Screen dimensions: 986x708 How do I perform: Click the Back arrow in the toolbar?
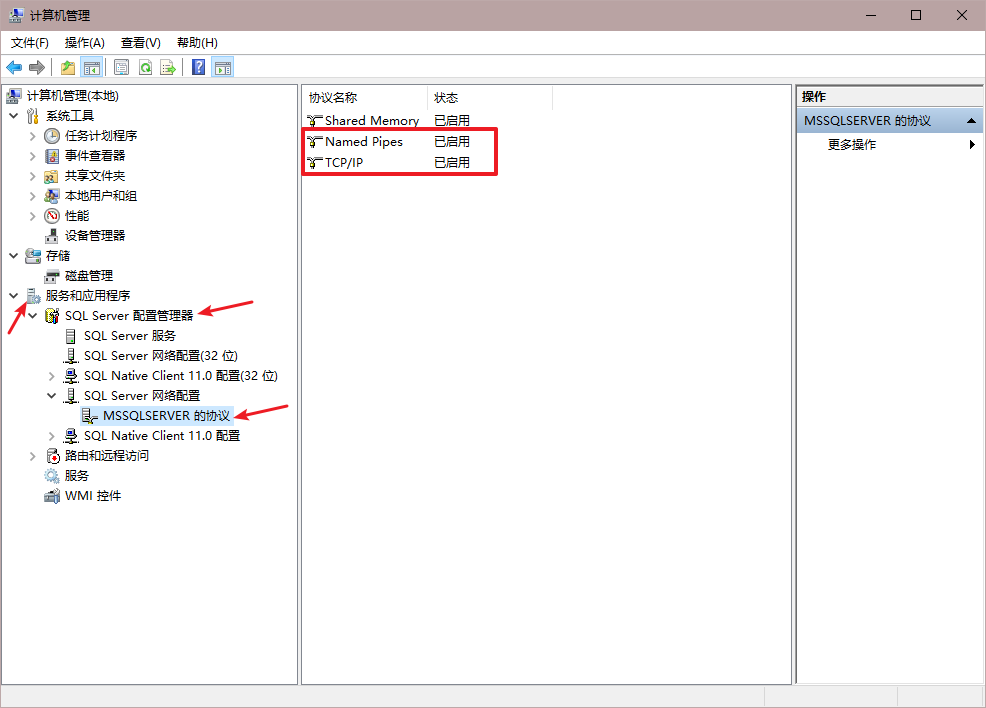(14, 67)
